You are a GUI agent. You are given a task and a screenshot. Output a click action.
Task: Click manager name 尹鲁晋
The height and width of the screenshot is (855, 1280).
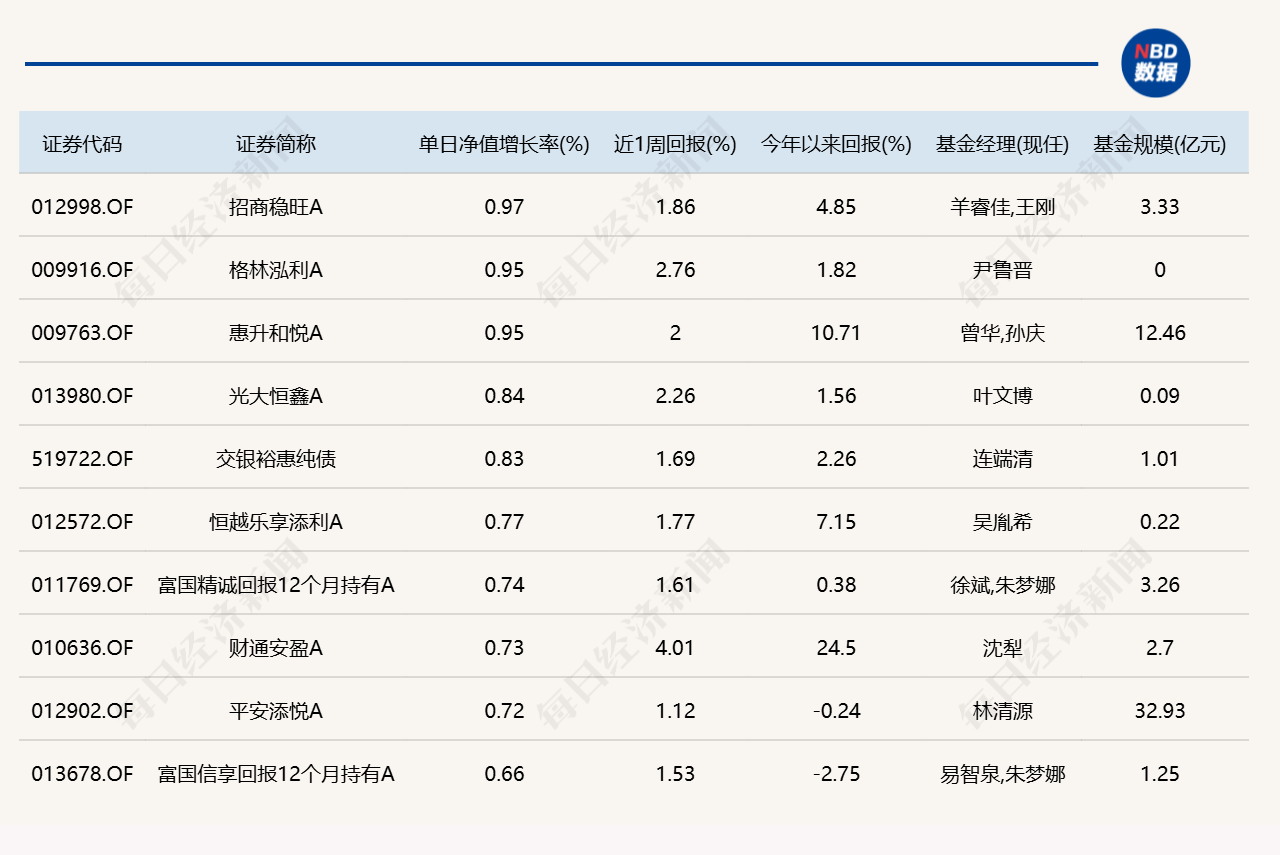[x=1003, y=270]
